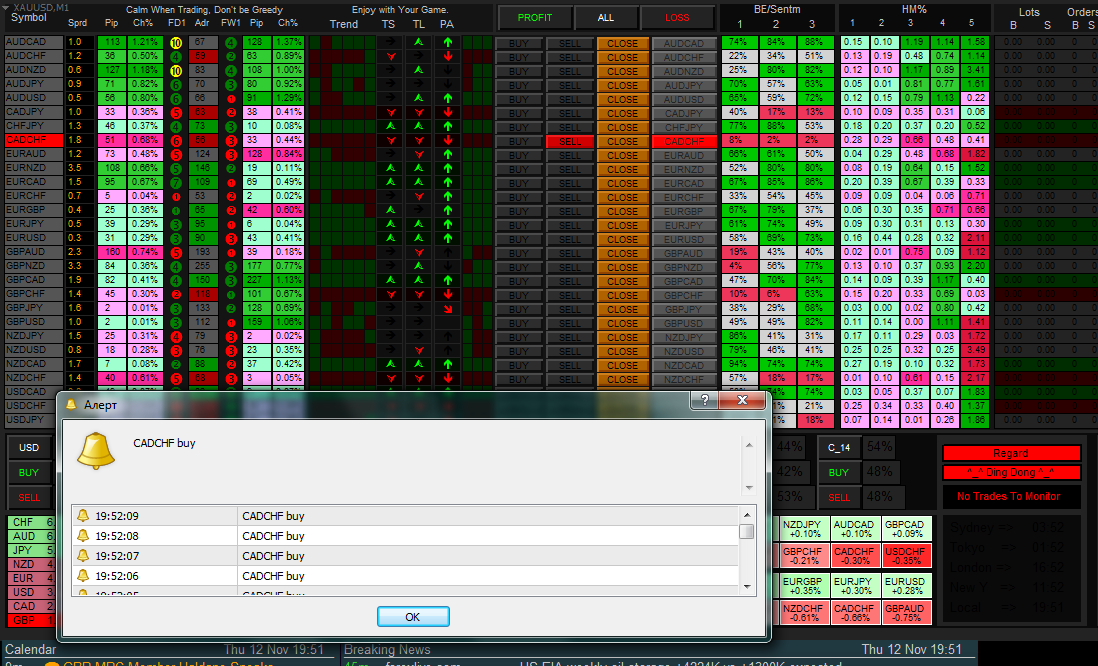Click the alert list scrollbar up arrow

pyautogui.click(x=747, y=515)
